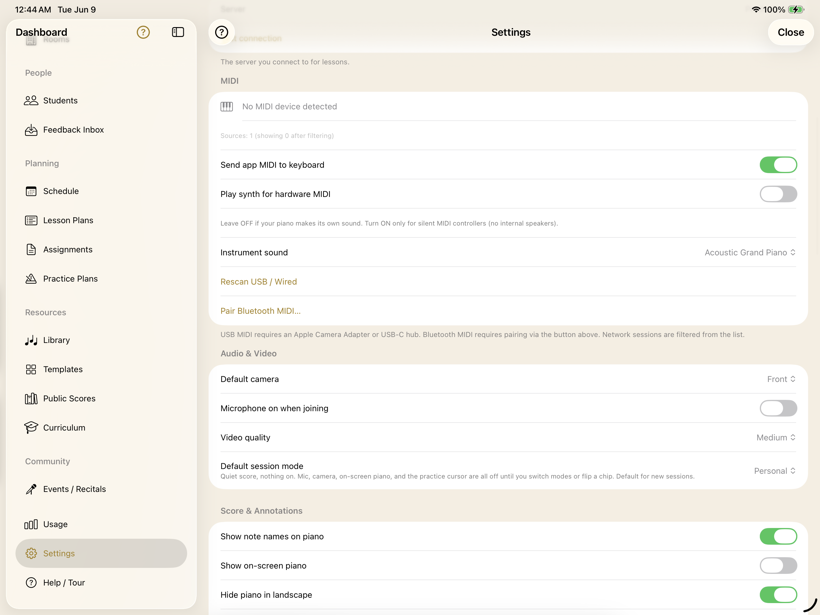The height and width of the screenshot is (615, 820).
Task: Click the Schedule calendar icon
Action: point(31,191)
